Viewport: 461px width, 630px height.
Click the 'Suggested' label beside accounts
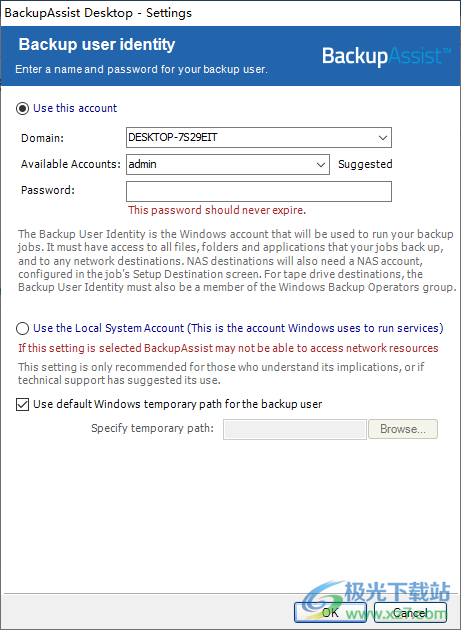(x=365, y=164)
